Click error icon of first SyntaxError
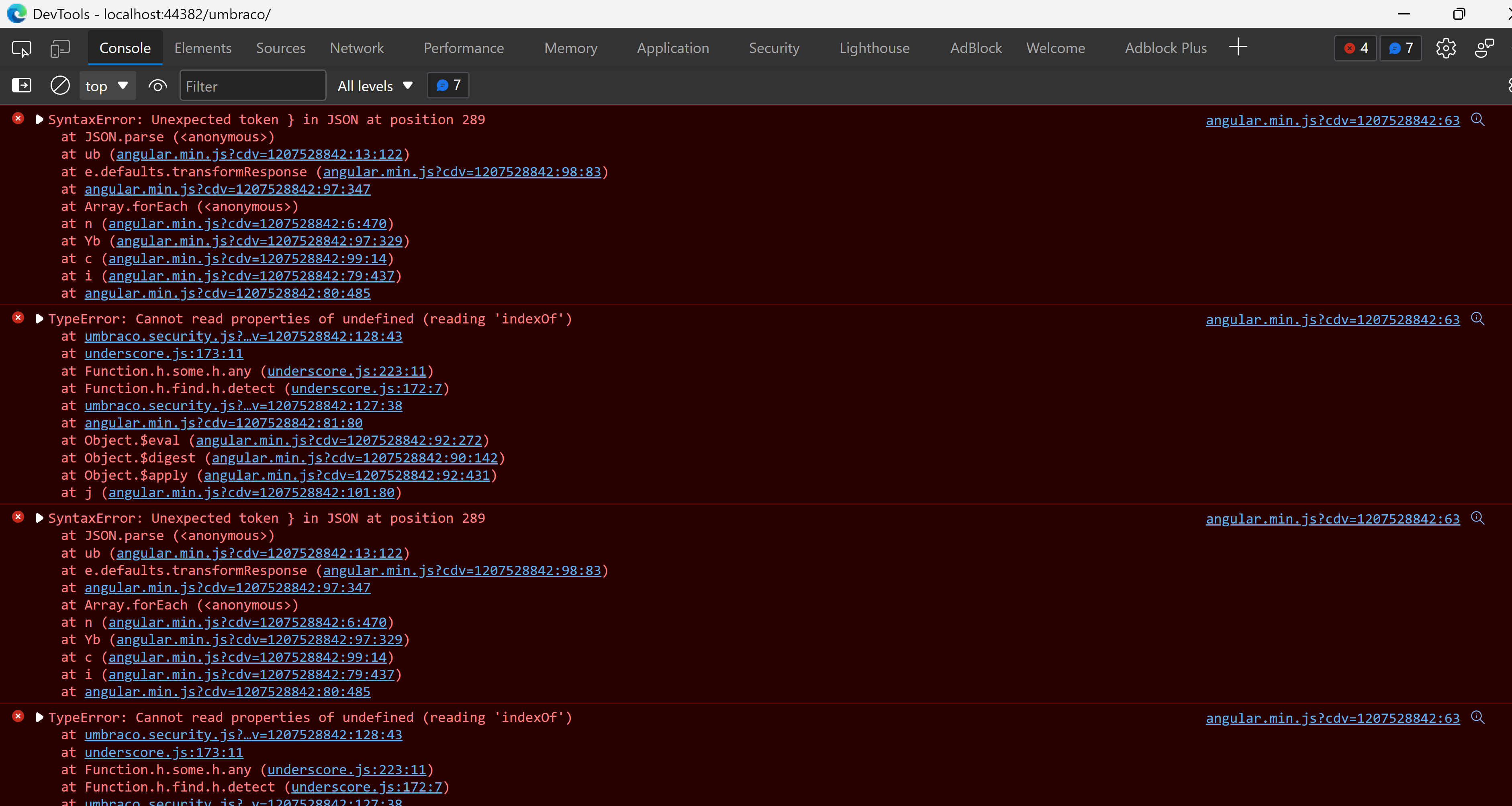The width and height of the screenshot is (1512, 806). pos(18,119)
